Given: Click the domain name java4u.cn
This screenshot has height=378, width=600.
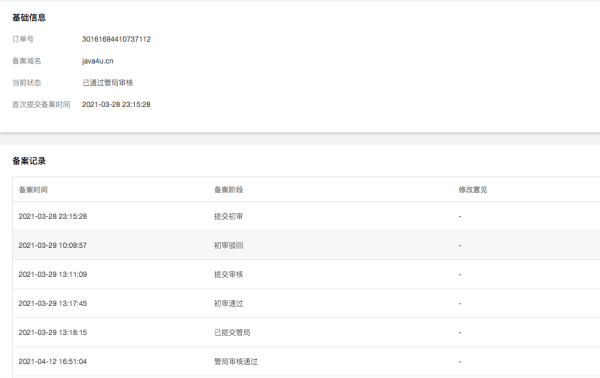Looking at the screenshot, I should 98,61.
